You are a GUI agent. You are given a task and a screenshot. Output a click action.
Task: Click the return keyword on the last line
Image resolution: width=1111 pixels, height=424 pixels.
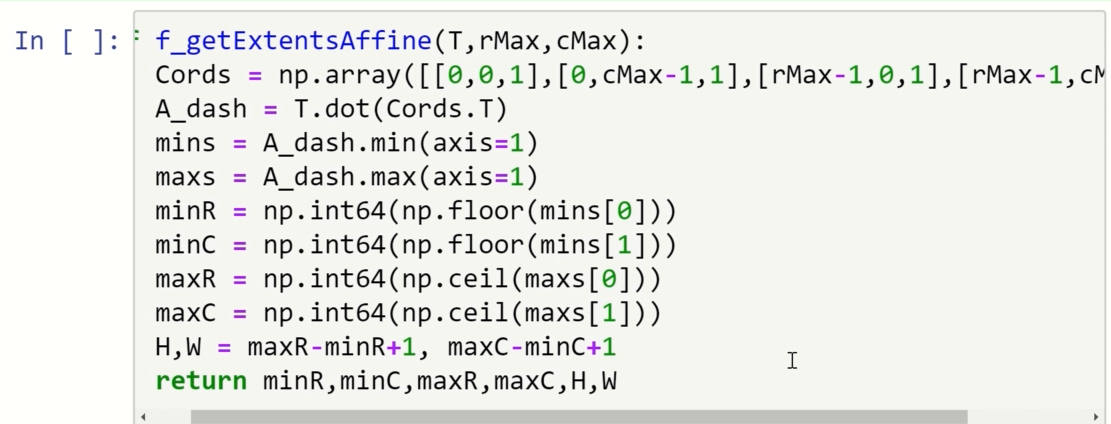200,381
